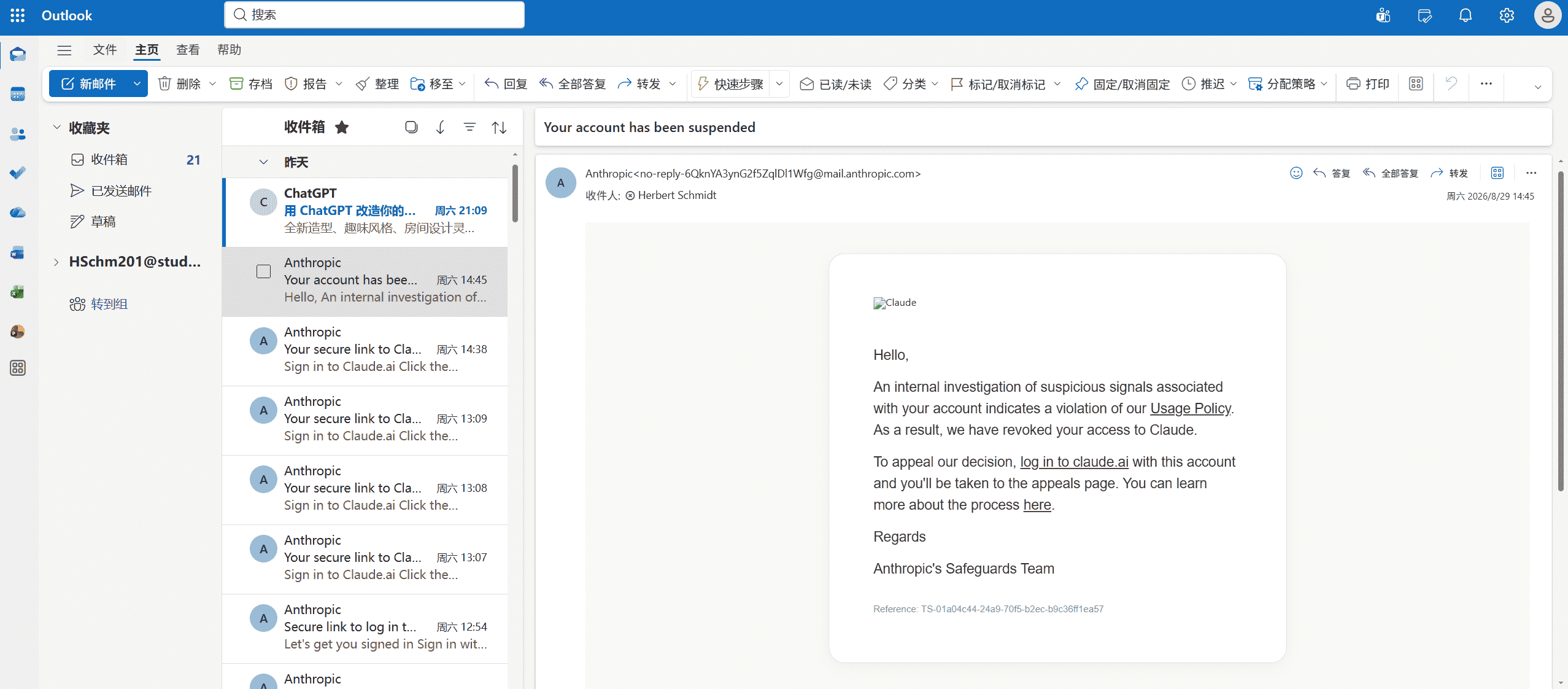The height and width of the screenshot is (689, 1568).
Task: Click the undo arrow in ribbon
Action: point(1451,84)
